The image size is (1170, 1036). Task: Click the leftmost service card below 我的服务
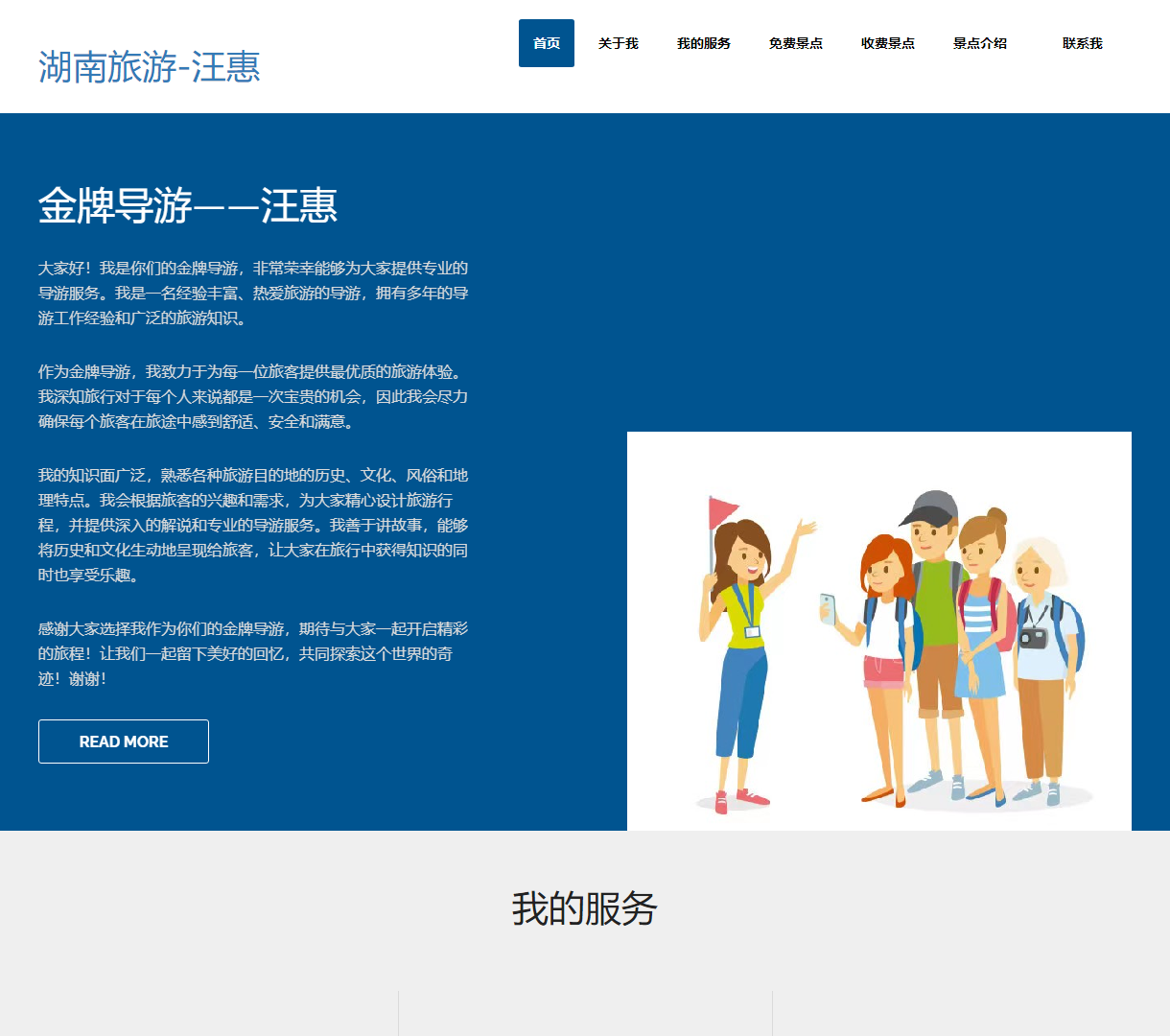click(x=211, y=1017)
